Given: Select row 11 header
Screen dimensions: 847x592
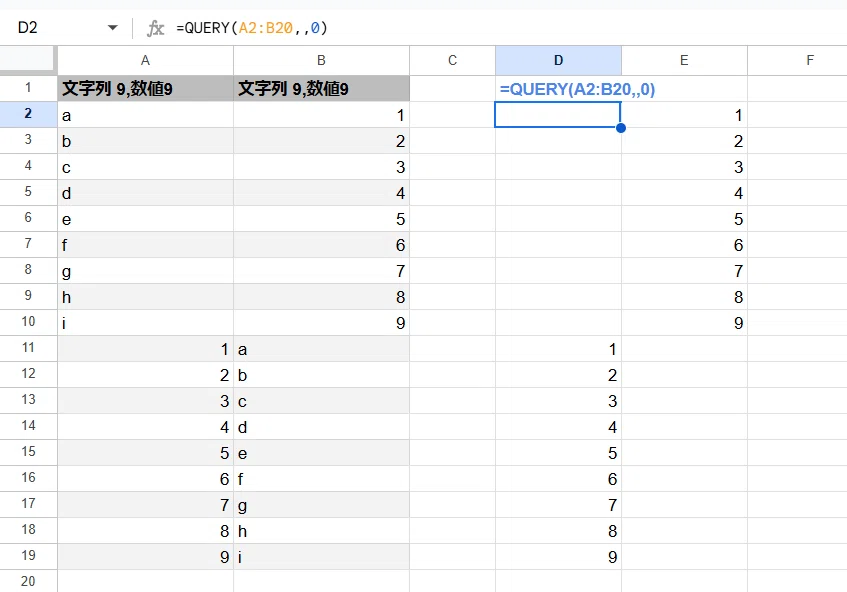Looking at the screenshot, I should [28, 348].
